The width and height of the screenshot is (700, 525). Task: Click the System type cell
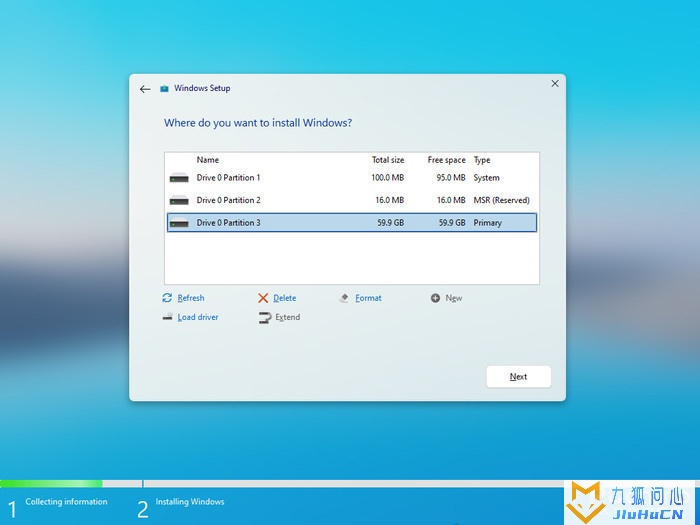coord(486,178)
